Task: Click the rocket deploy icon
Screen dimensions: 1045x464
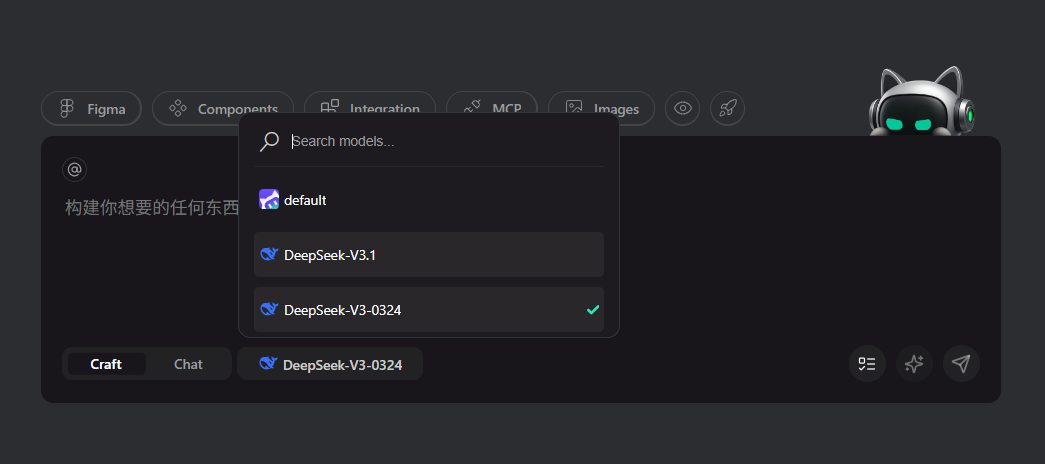Action: coord(727,108)
